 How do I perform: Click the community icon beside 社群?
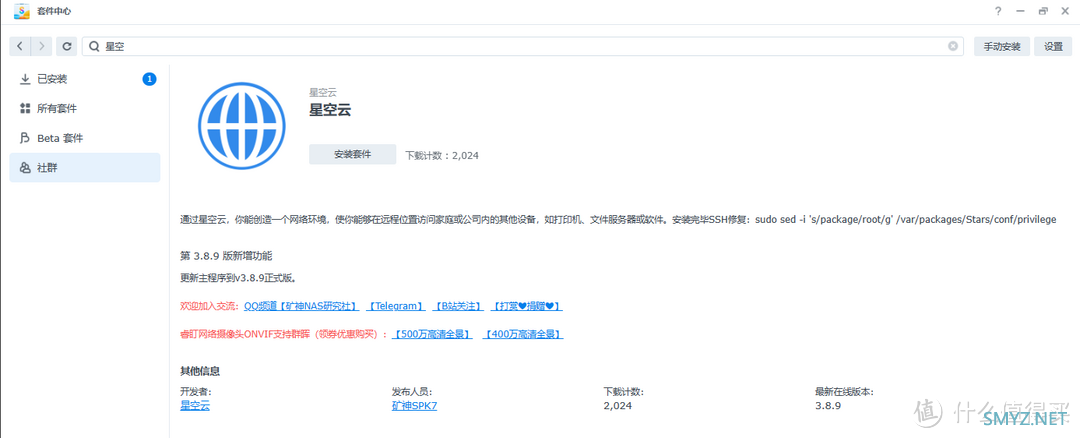[25, 168]
